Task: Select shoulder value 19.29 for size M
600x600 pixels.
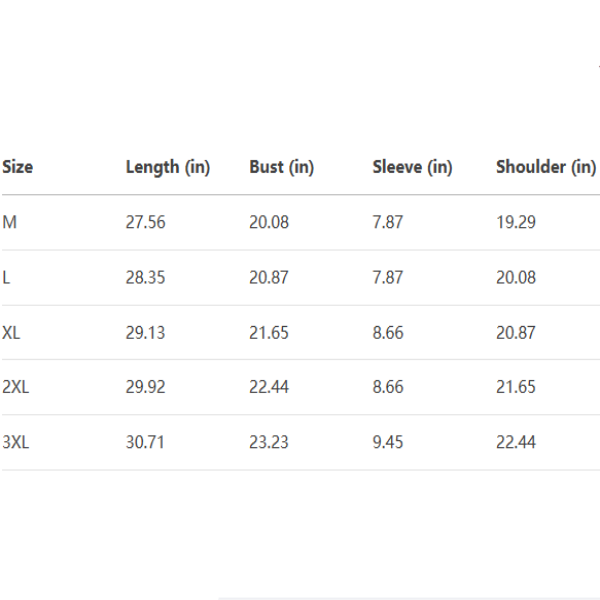Action: click(x=516, y=222)
